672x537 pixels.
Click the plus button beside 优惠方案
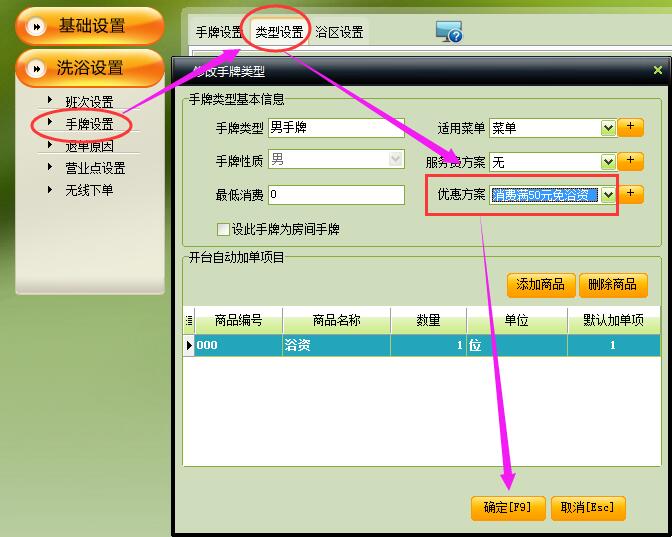[631, 194]
